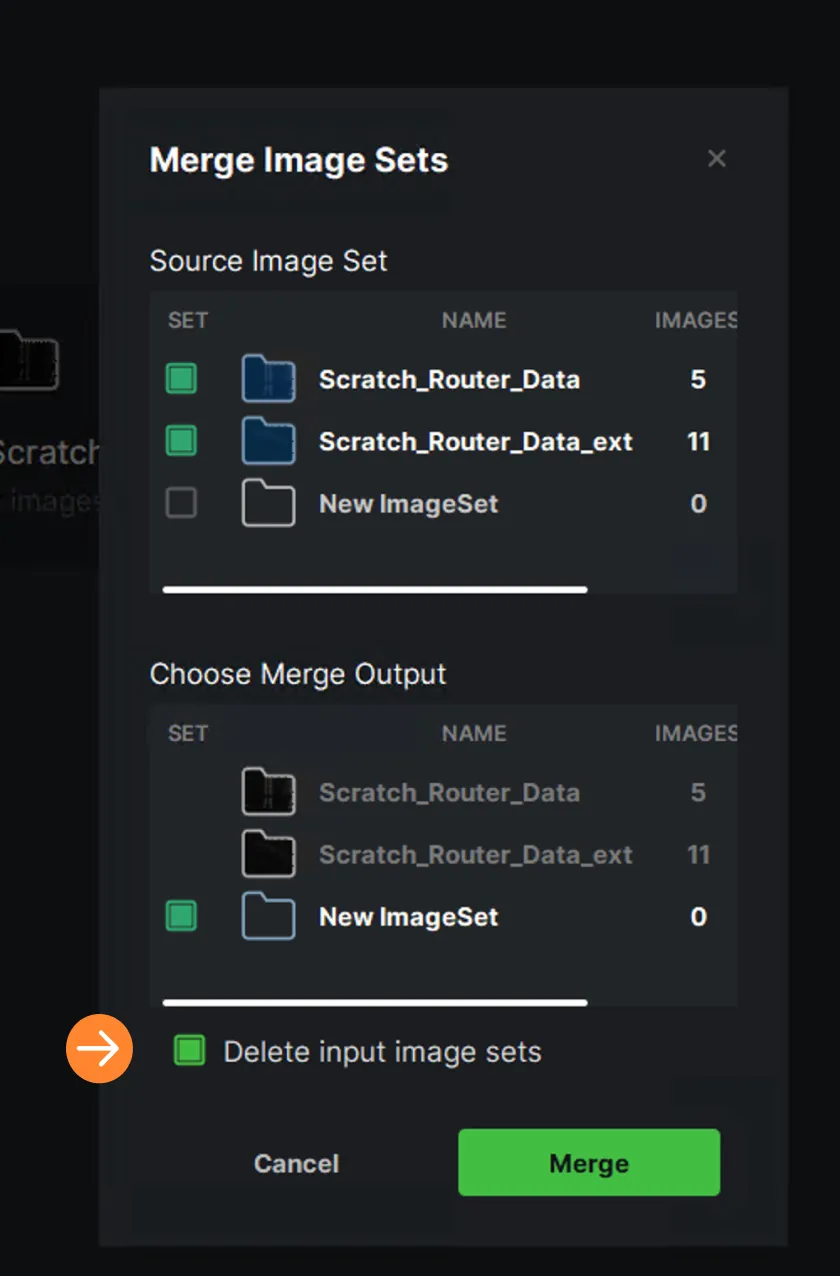The width and height of the screenshot is (840, 1276).
Task: Click the IMAGES column header in Merge Output
Action: click(696, 733)
